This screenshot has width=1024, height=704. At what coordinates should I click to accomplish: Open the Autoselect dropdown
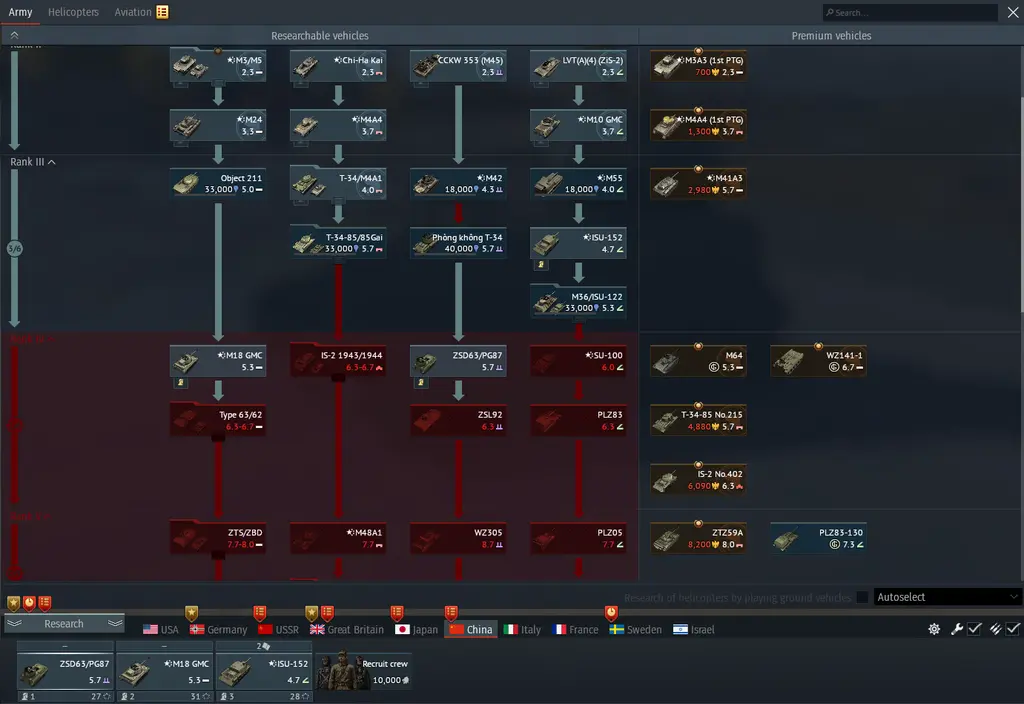tap(947, 597)
